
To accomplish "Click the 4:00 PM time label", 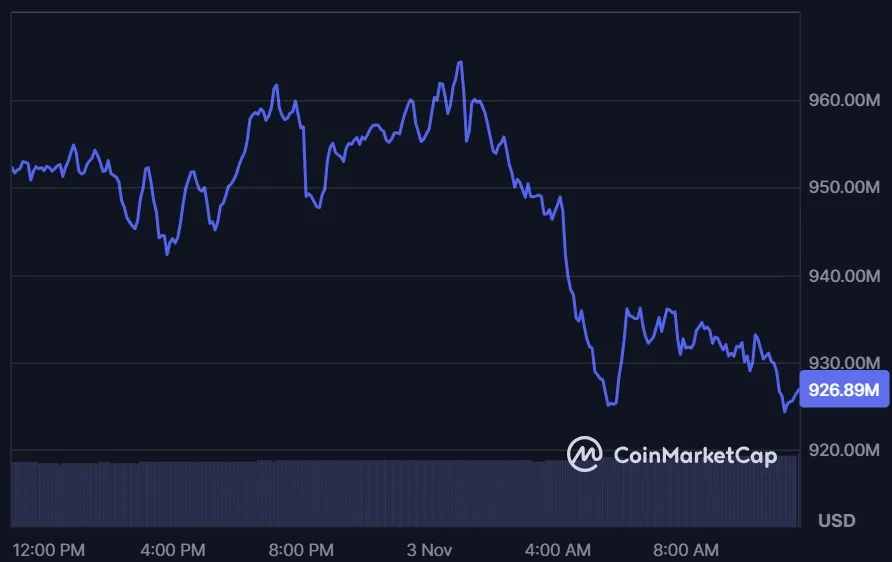I will click(172, 550).
